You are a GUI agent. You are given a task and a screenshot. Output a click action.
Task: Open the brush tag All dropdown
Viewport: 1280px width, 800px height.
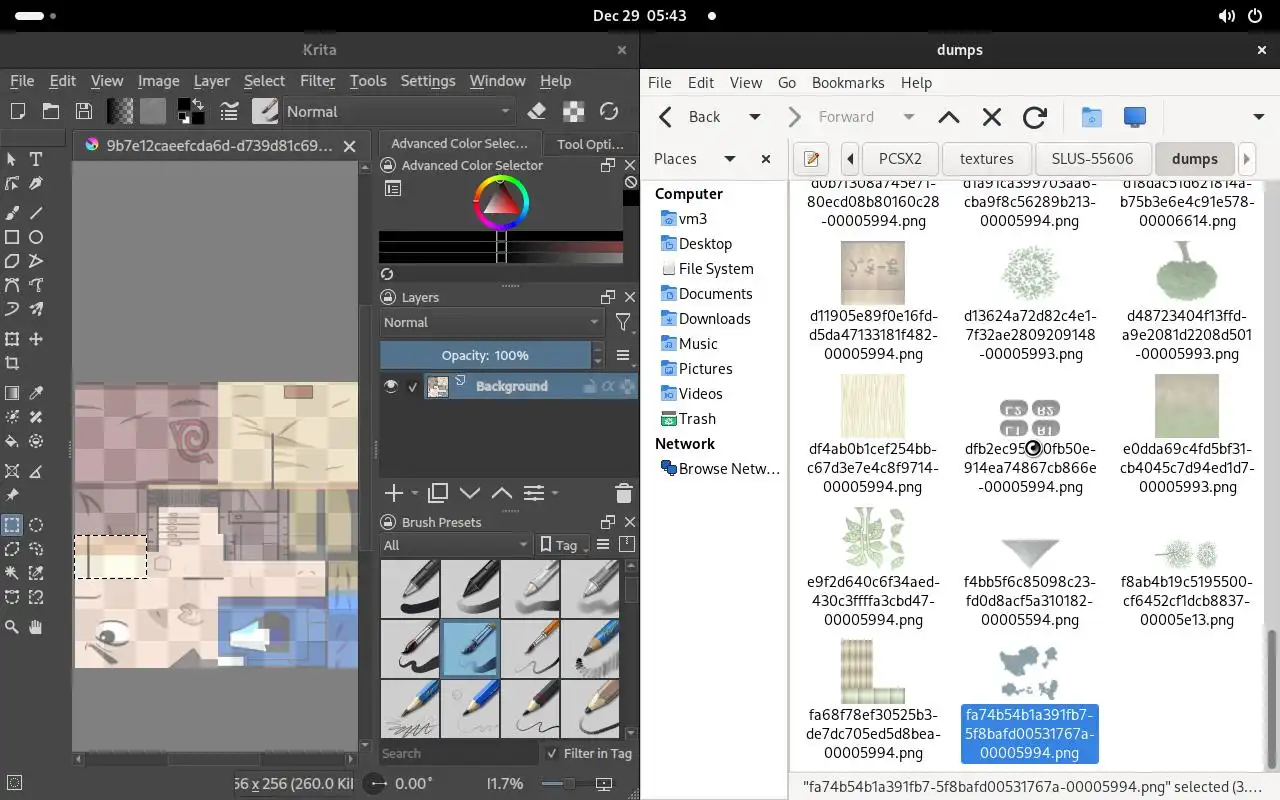click(x=455, y=545)
